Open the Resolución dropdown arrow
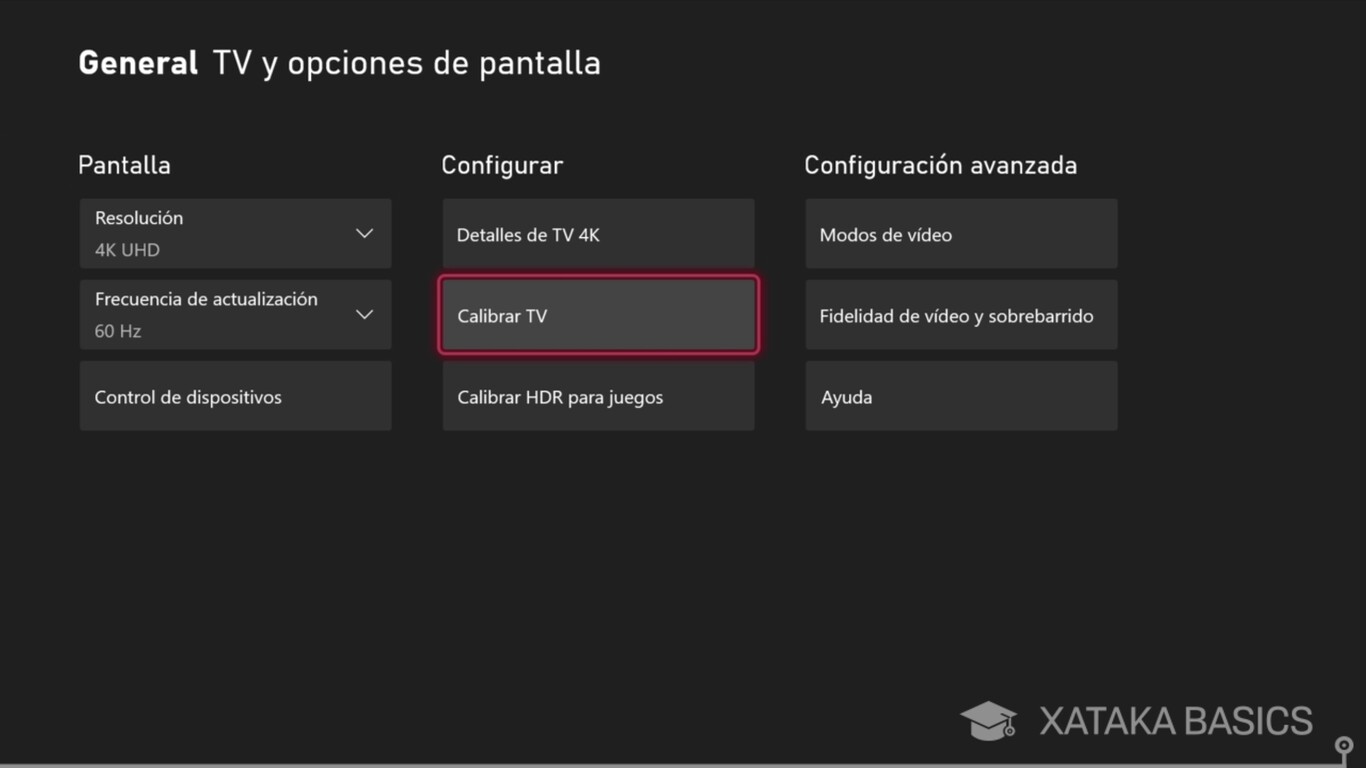1366x768 pixels. (364, 230)
